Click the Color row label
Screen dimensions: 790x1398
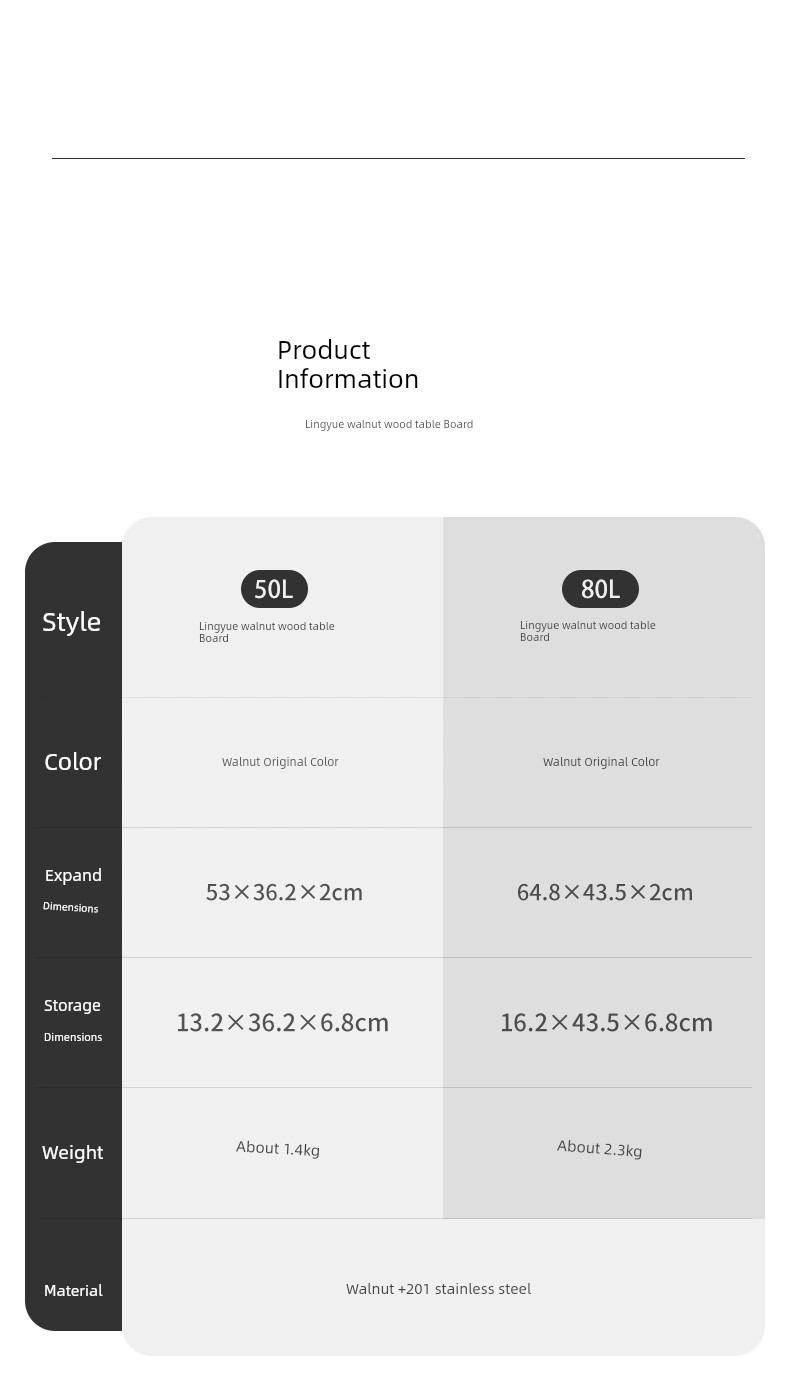point(72,762)
